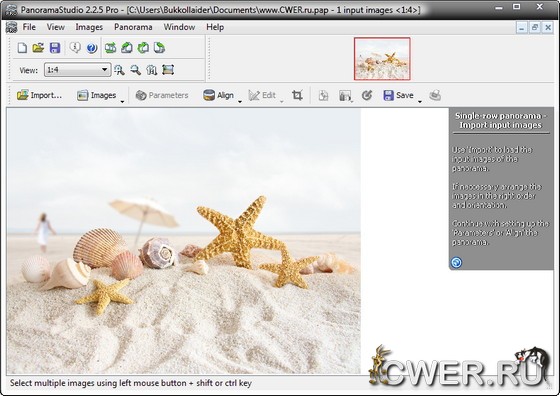Click the print icon next to Save
The width and height of the screenshot is (560, 396).
[x=435, y=95]
